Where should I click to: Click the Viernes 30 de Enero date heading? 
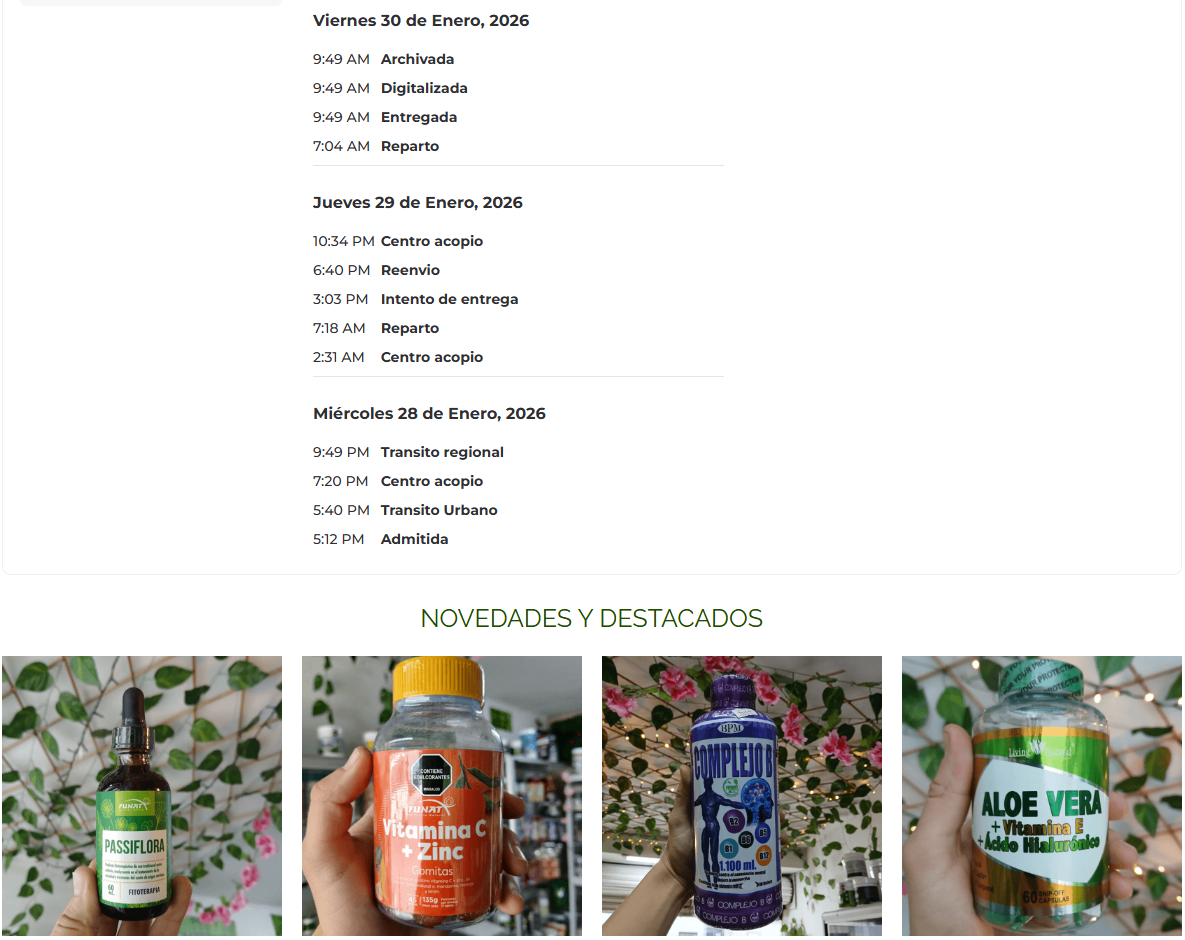[421, 20]
